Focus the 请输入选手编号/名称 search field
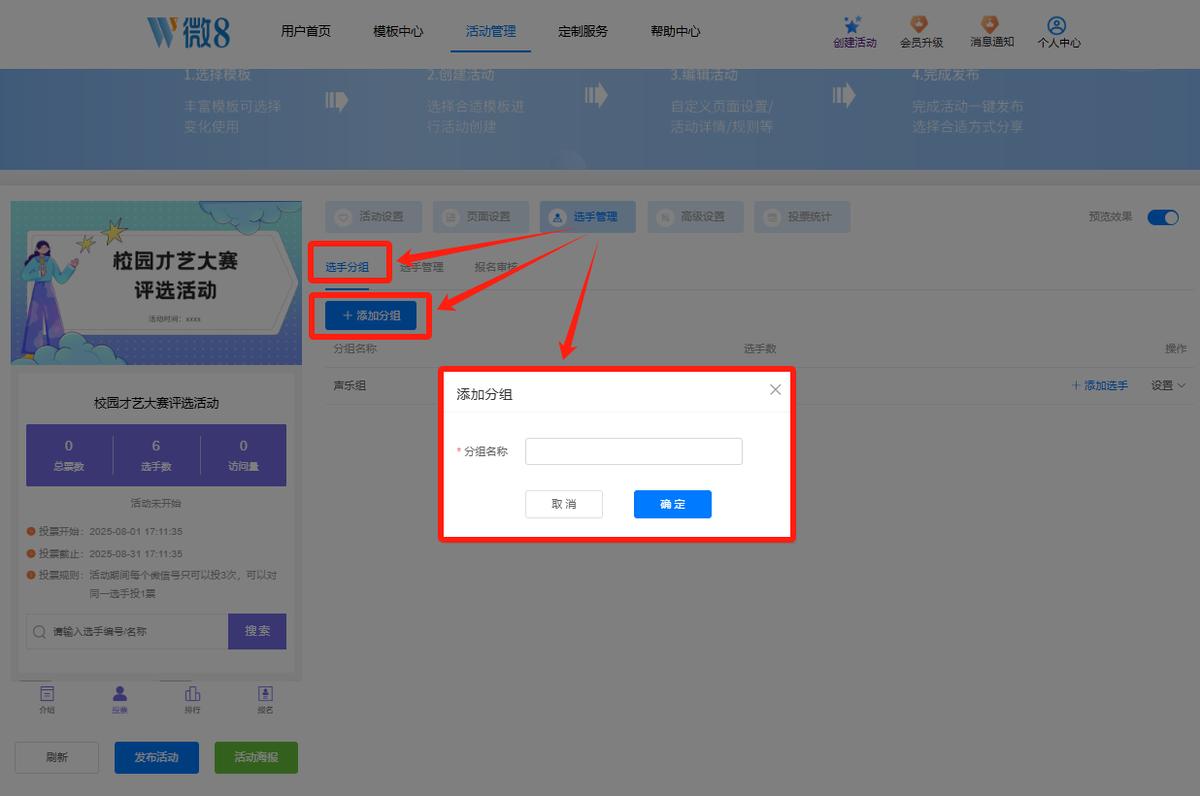 coord(127,631)
